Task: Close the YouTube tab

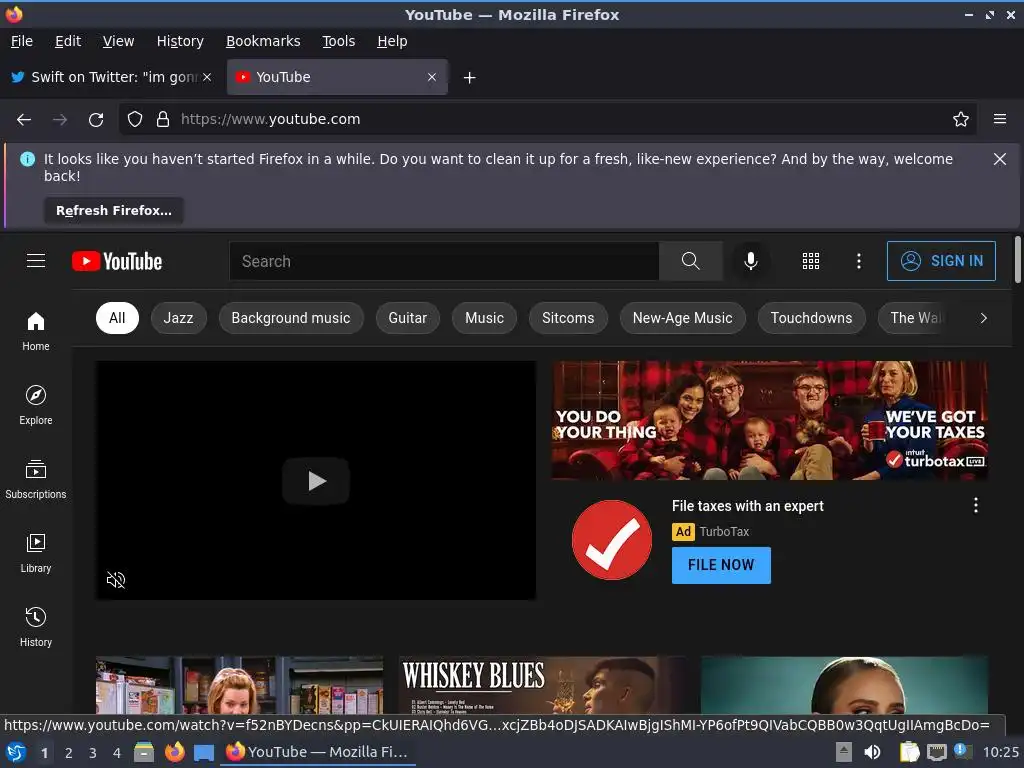Action: click(432, 77)
